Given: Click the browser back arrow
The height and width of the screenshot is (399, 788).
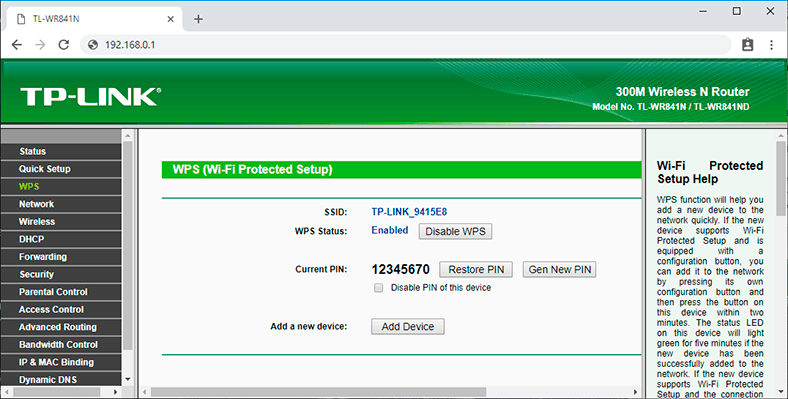Looking at the screenshot, I should [17, 45].
